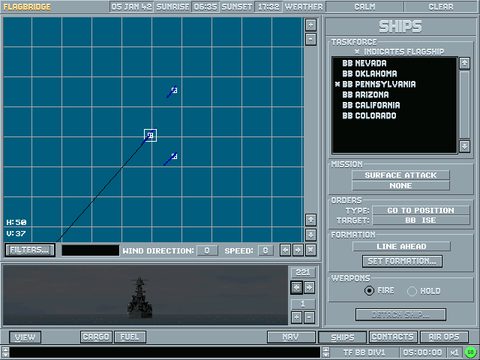Zoom in the map with plus icon
The height and width of the screenshot is (360, 480).
pos(311,25)
